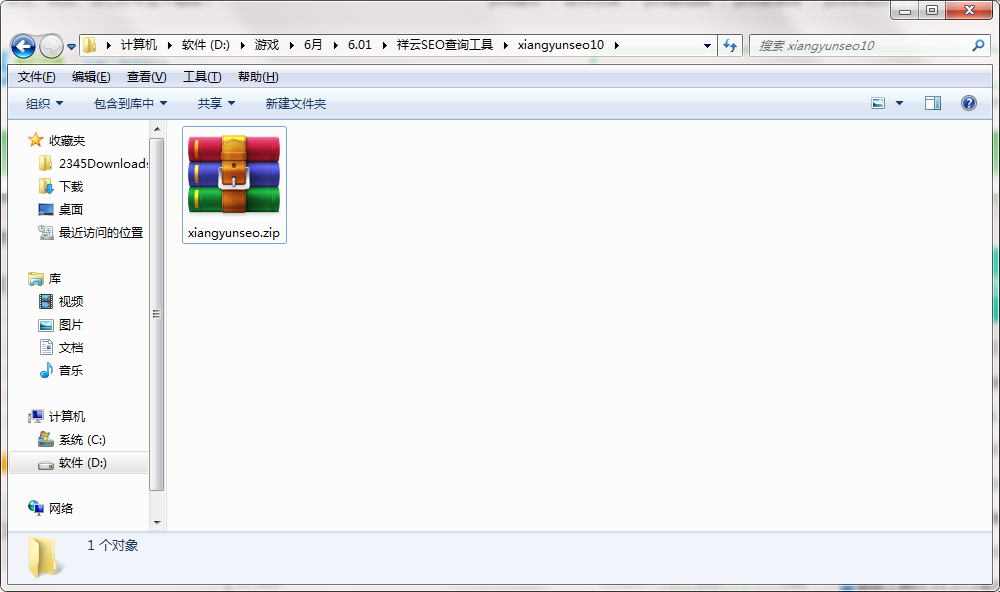Select the 系统 (C:) drive
This screenshot has height=592, width=1000.
[x=82, y=440]
